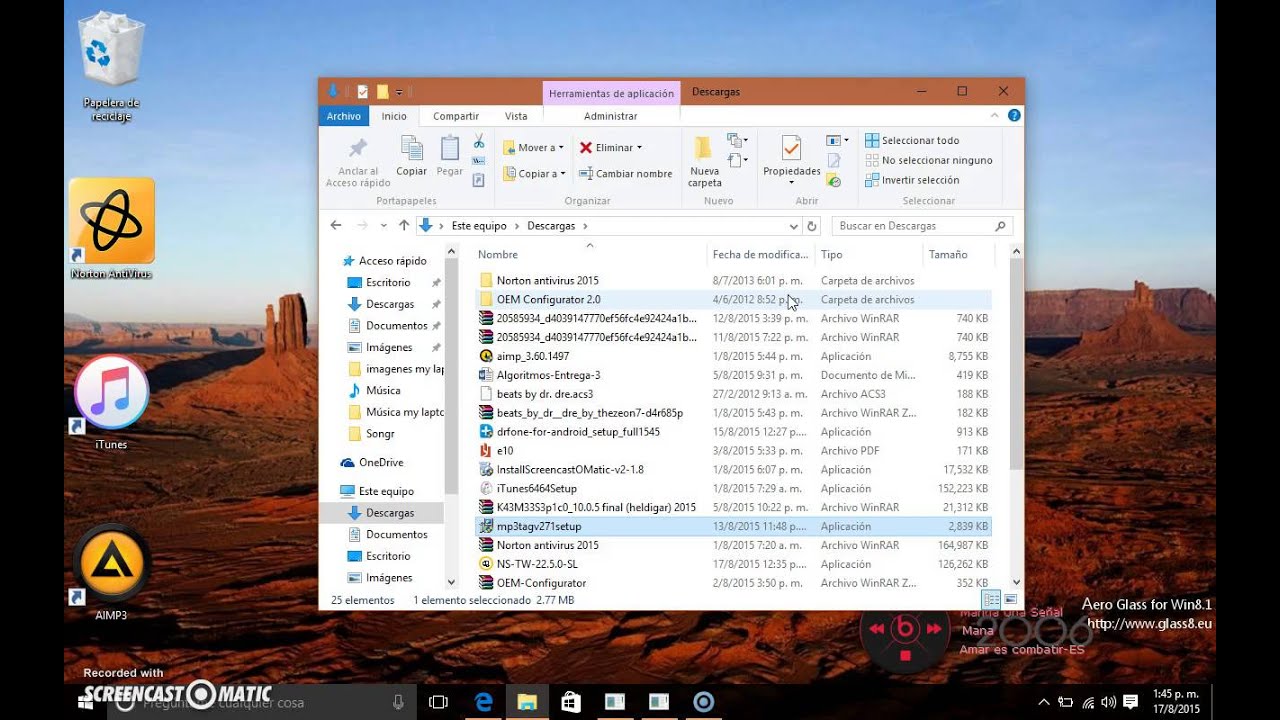Click Cambiar nombre button
The image size is (1280, 720).
[626, 173]
